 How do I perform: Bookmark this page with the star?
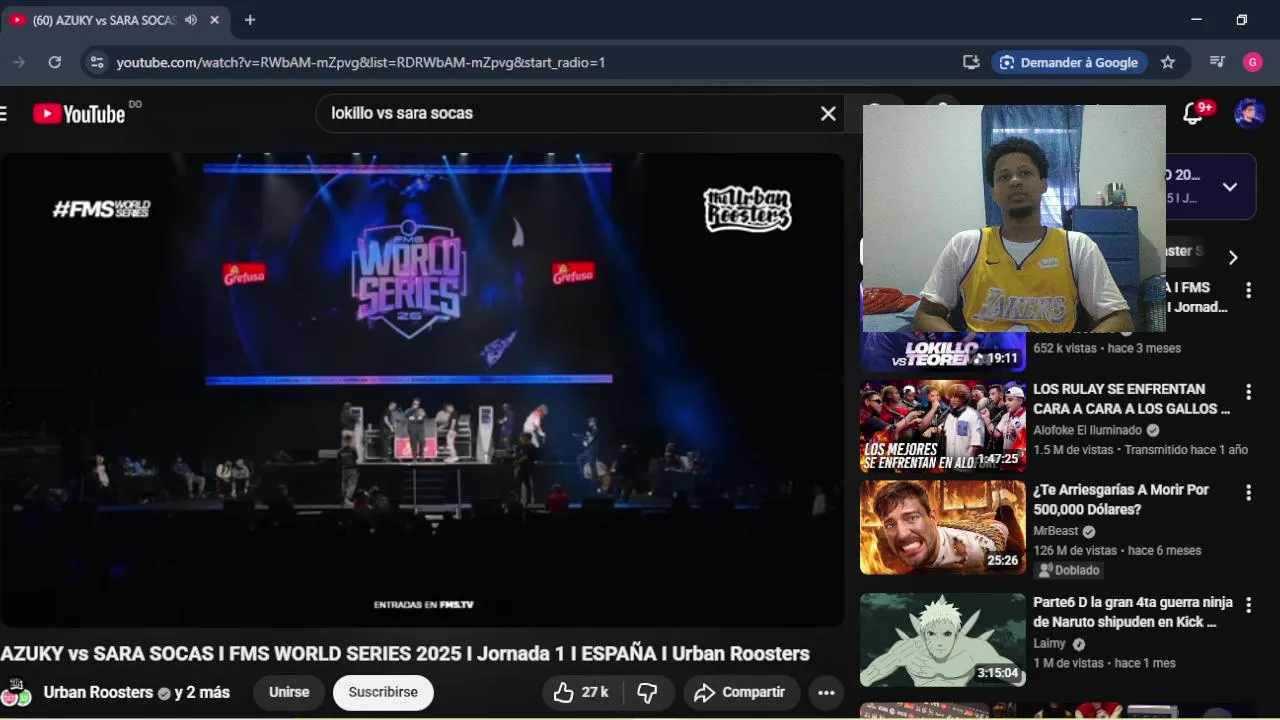pos(1168,62)
